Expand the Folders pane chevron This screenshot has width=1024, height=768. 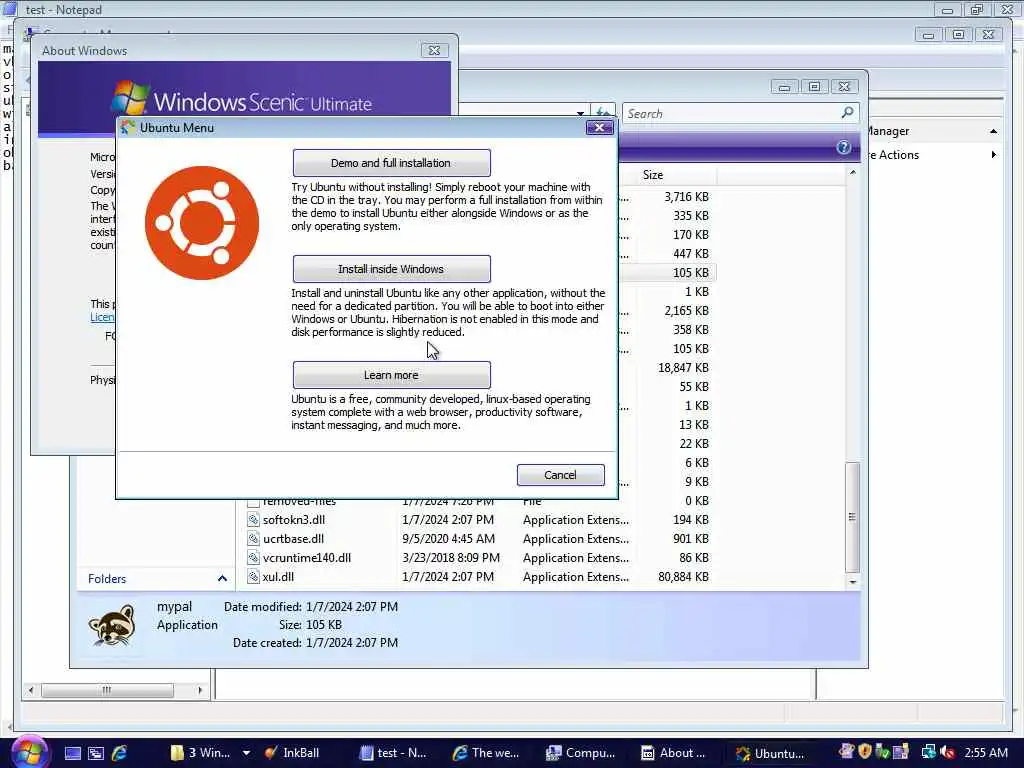[222, 579]
